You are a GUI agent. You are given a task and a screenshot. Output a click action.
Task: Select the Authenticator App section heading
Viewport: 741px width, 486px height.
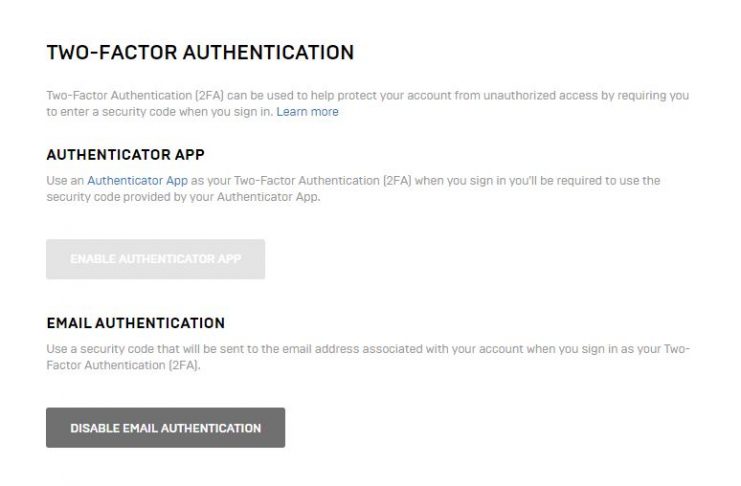click(x=126, y=155)
